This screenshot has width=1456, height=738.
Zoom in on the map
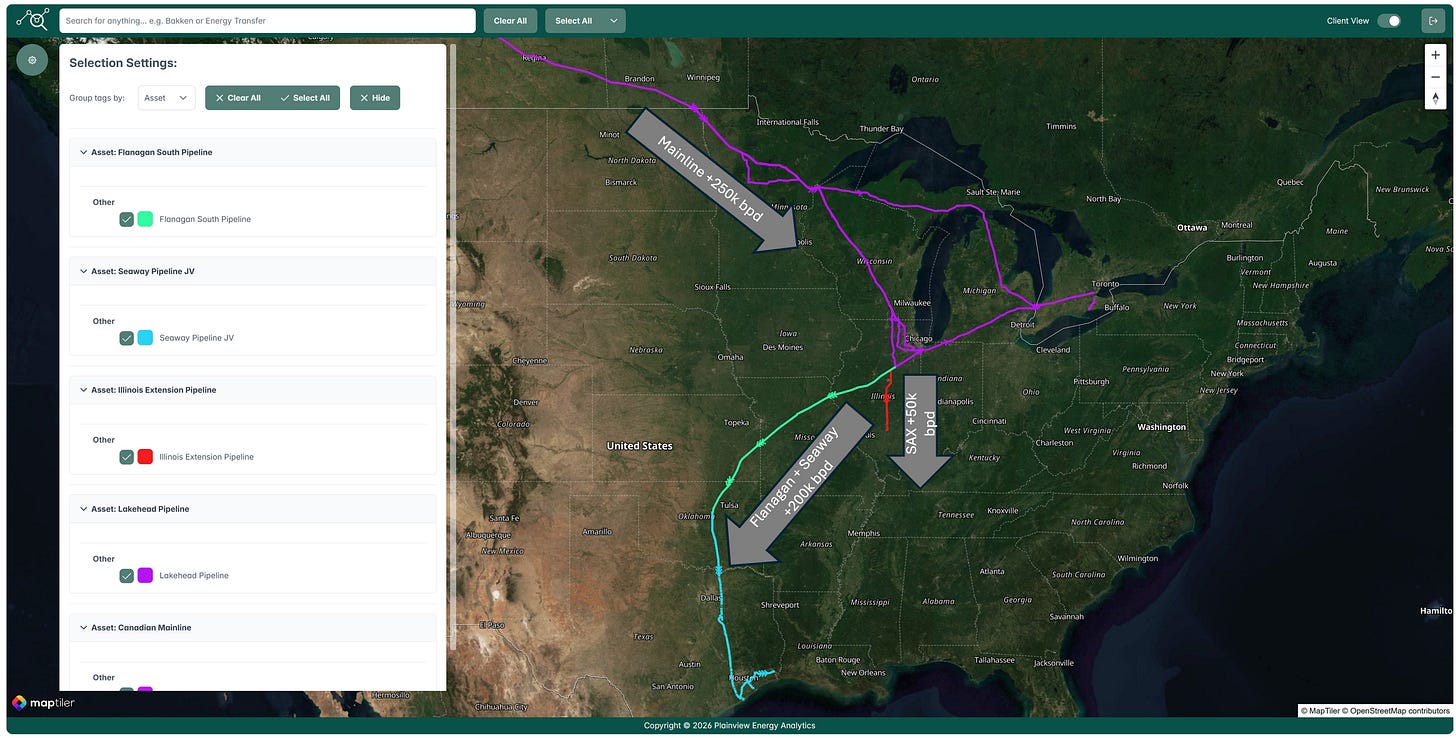(x=1435, y=55)
